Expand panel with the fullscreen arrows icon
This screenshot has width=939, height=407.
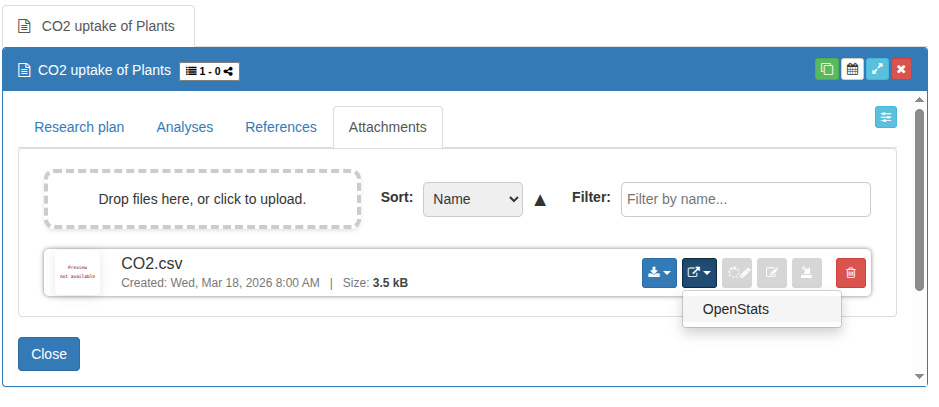877,70
